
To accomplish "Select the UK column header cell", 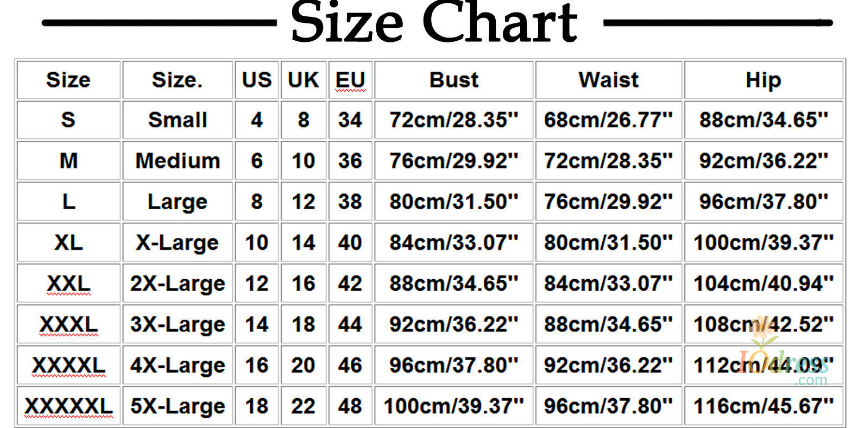I will click(x=303, y=80).
